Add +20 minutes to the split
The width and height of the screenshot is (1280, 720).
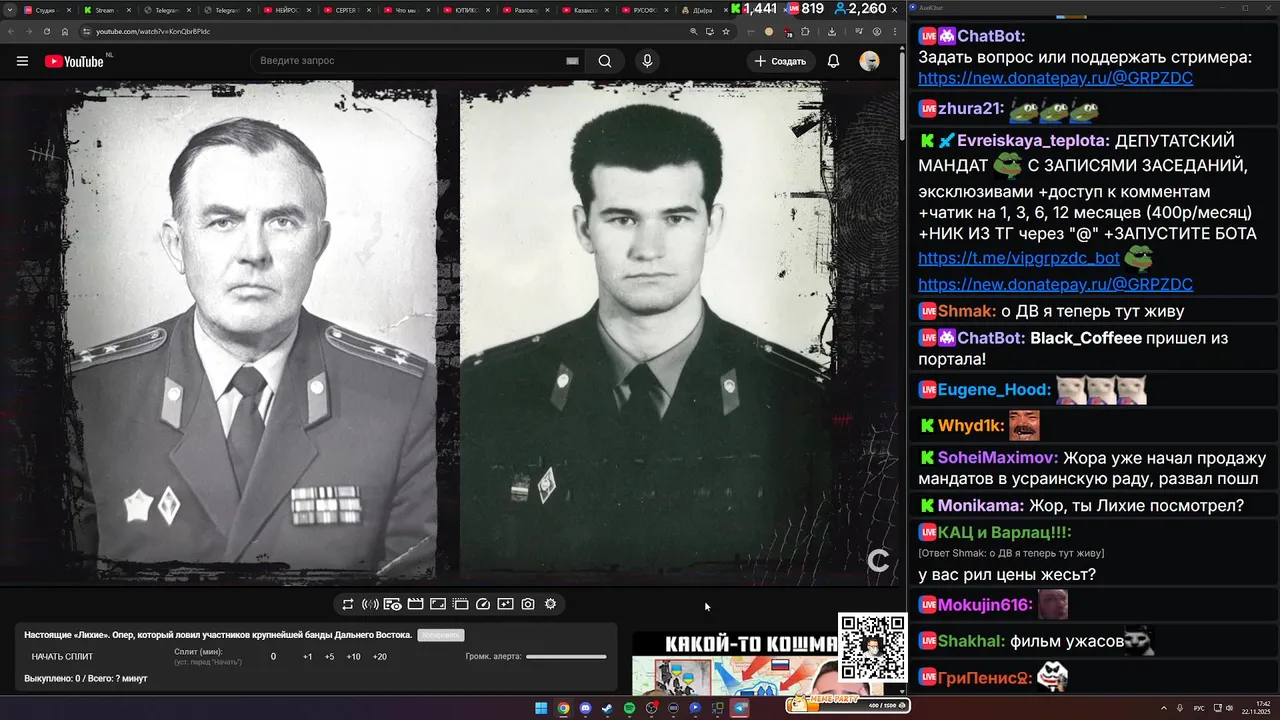[379, 657]
